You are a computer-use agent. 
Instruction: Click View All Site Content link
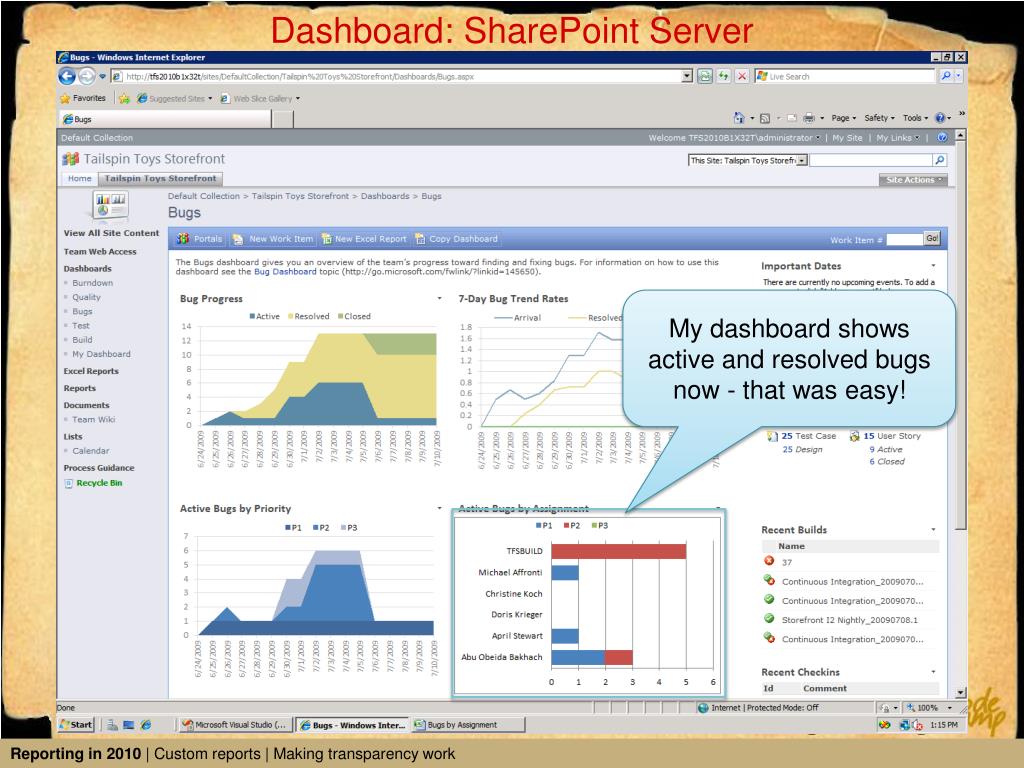coord(111,233)
